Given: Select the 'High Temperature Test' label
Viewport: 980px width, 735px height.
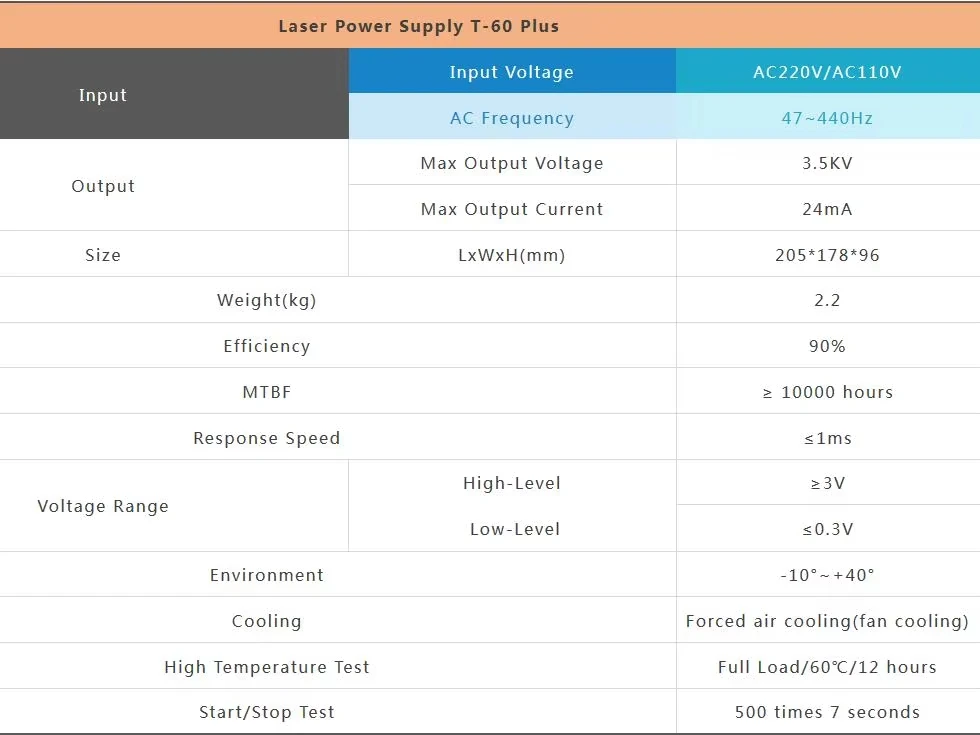Looking at the screenshot, I should pyautogui.click(x=267, y=667).
